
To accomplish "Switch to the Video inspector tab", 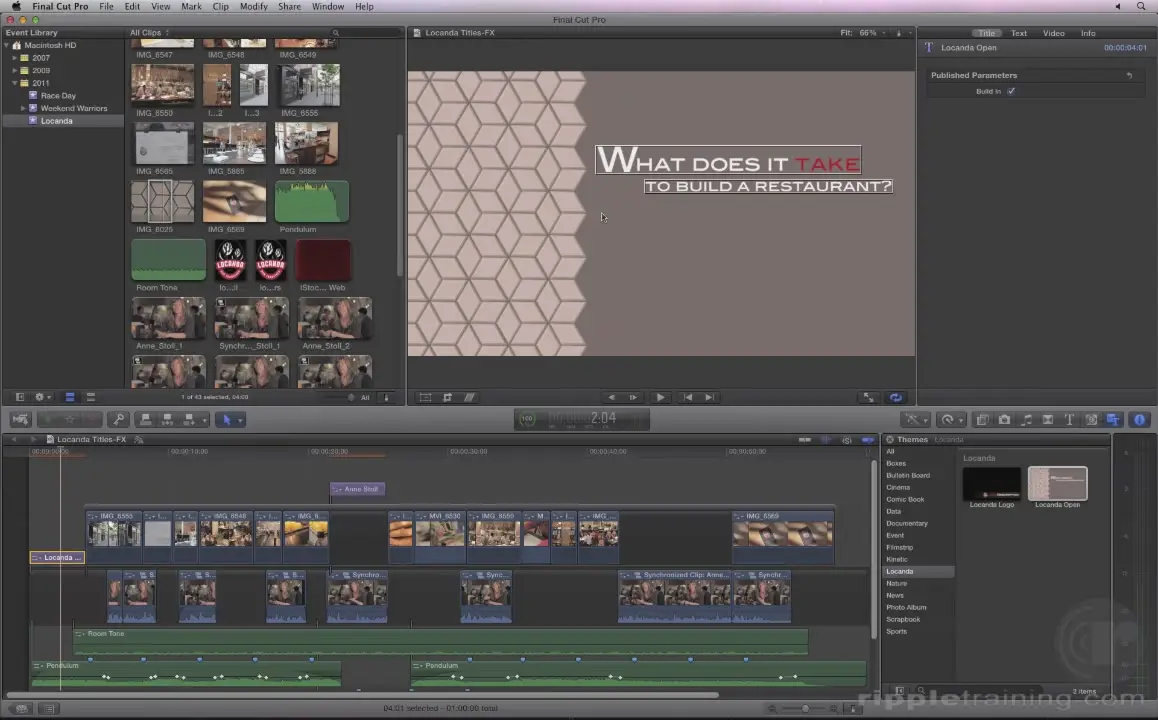I will tap(1053, 33).
